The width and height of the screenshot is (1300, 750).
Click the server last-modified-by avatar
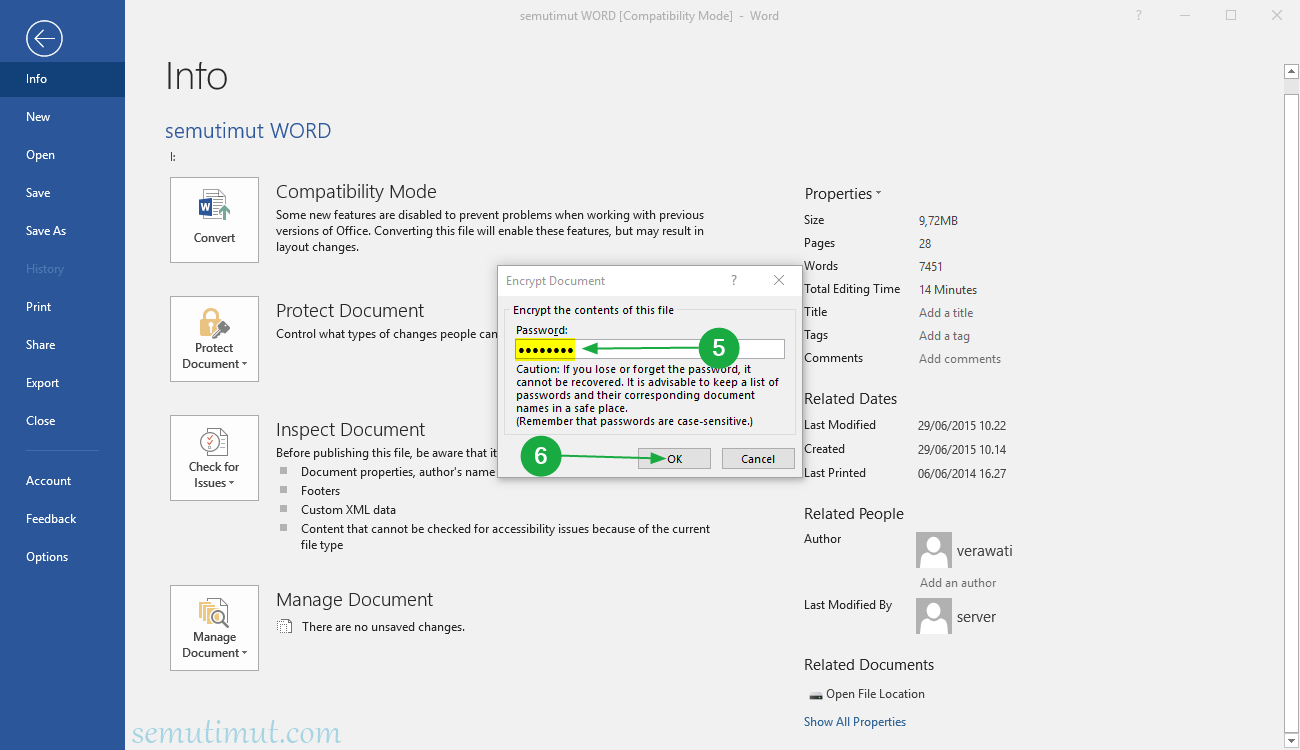click(x=934, y=616)
